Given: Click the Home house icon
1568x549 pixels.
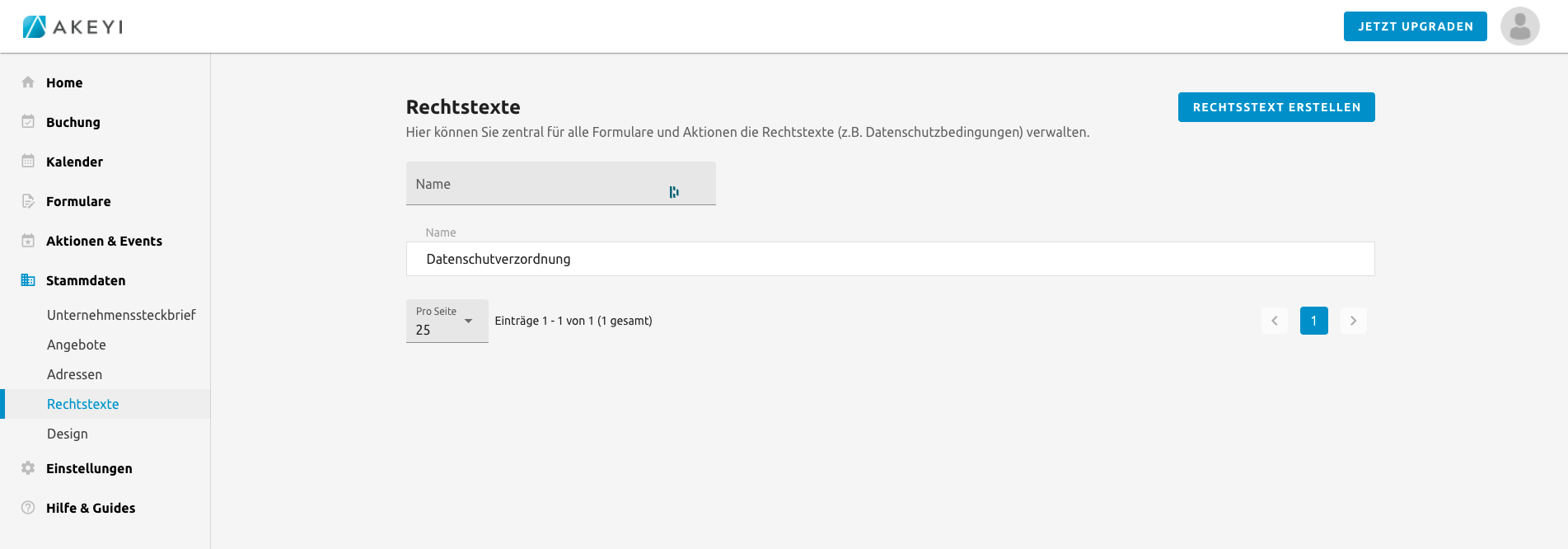Looking at the screenshot, I should tap(28, 82).
